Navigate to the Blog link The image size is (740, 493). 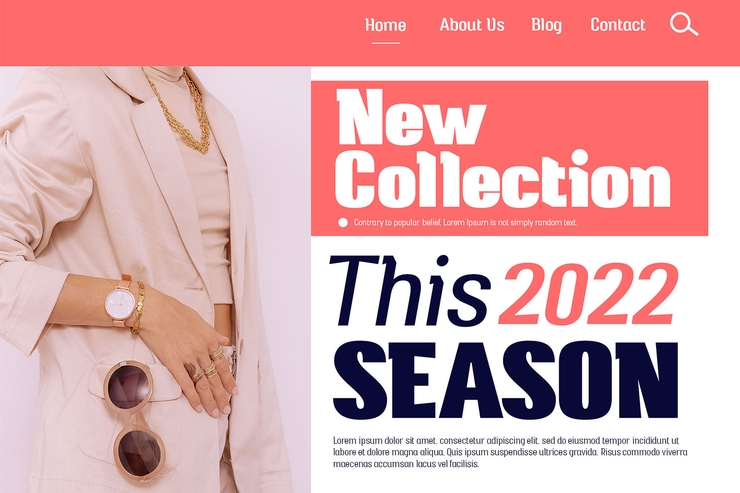pyautogui.click(x=547, y=25)
